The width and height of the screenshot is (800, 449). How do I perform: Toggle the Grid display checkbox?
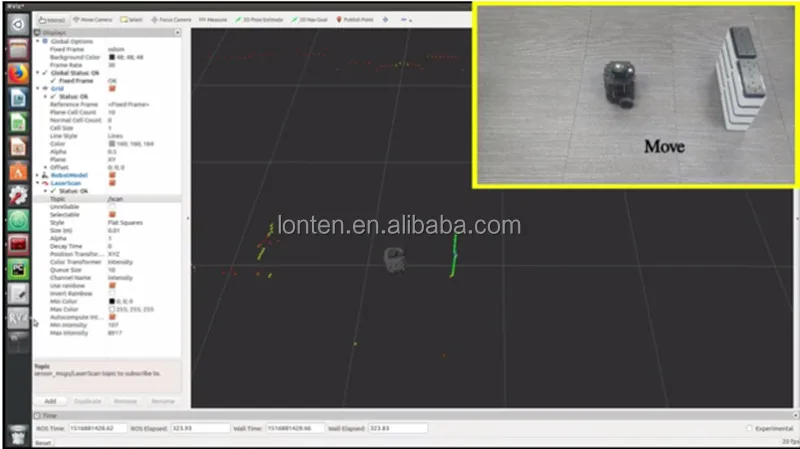pyautogui.click(x=112, y=89)
